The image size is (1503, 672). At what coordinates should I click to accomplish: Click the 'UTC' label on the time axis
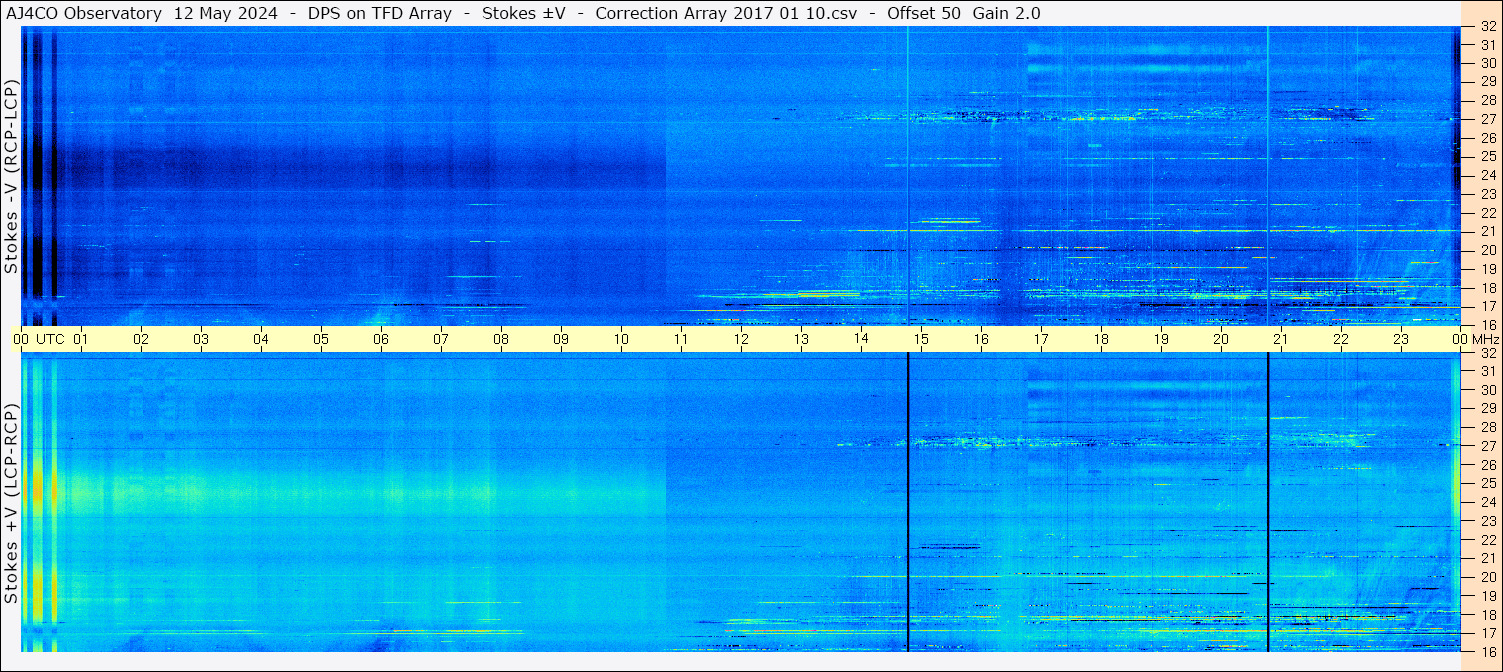click(51, 339)
